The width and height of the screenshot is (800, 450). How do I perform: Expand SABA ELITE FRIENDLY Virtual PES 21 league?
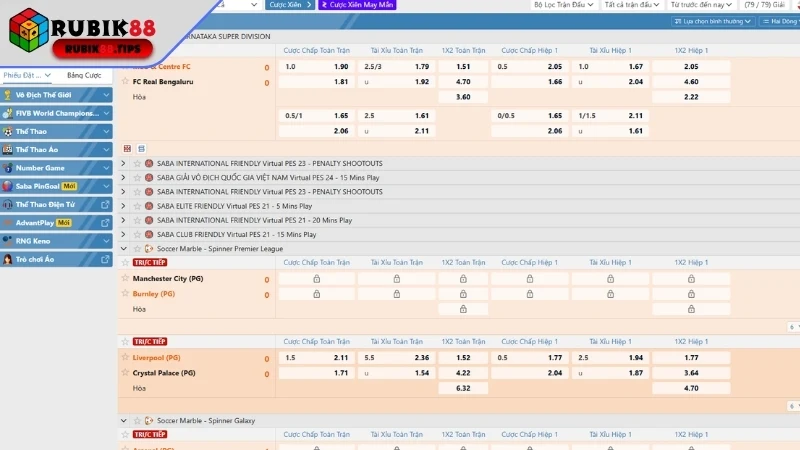click(x=123, y=205)
